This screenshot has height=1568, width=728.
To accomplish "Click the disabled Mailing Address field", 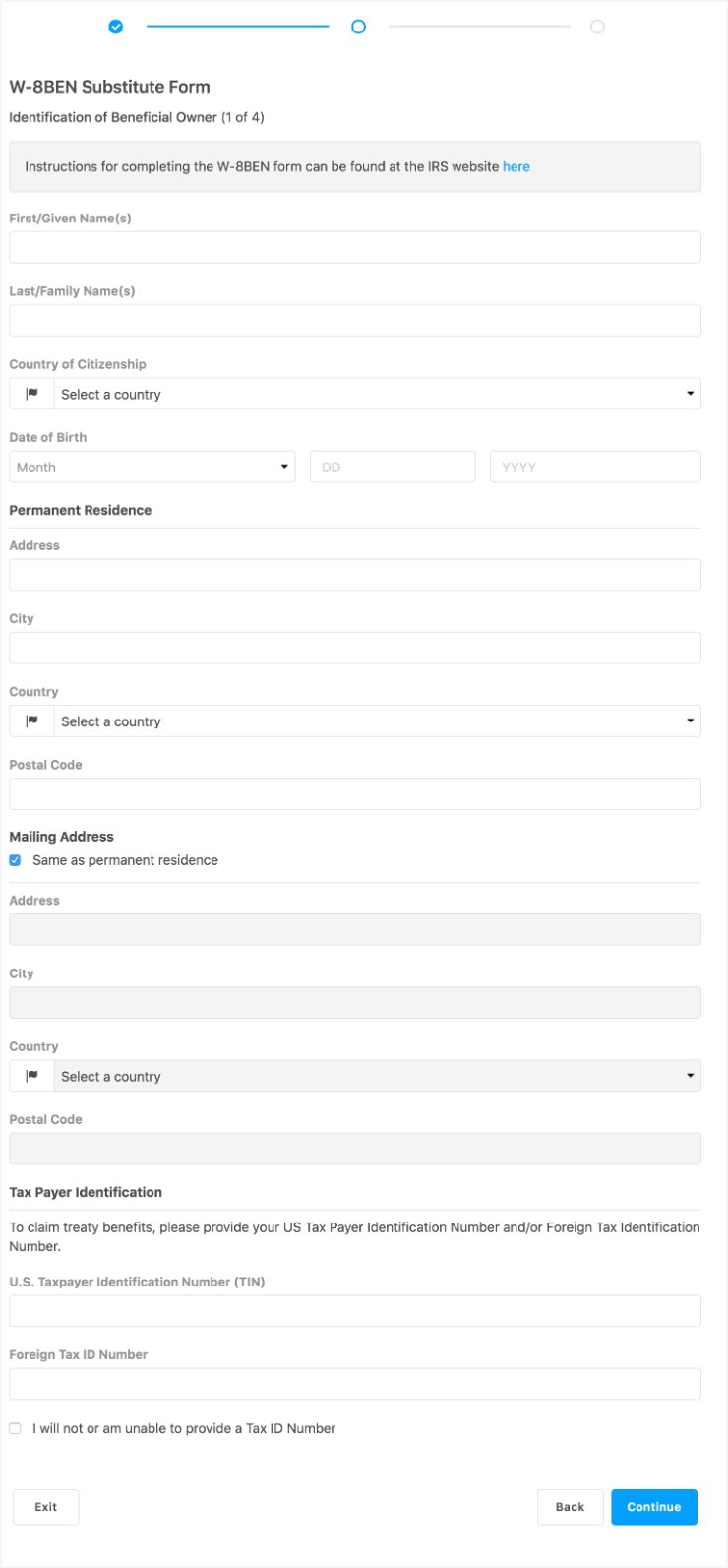I will tap(355, 929).
